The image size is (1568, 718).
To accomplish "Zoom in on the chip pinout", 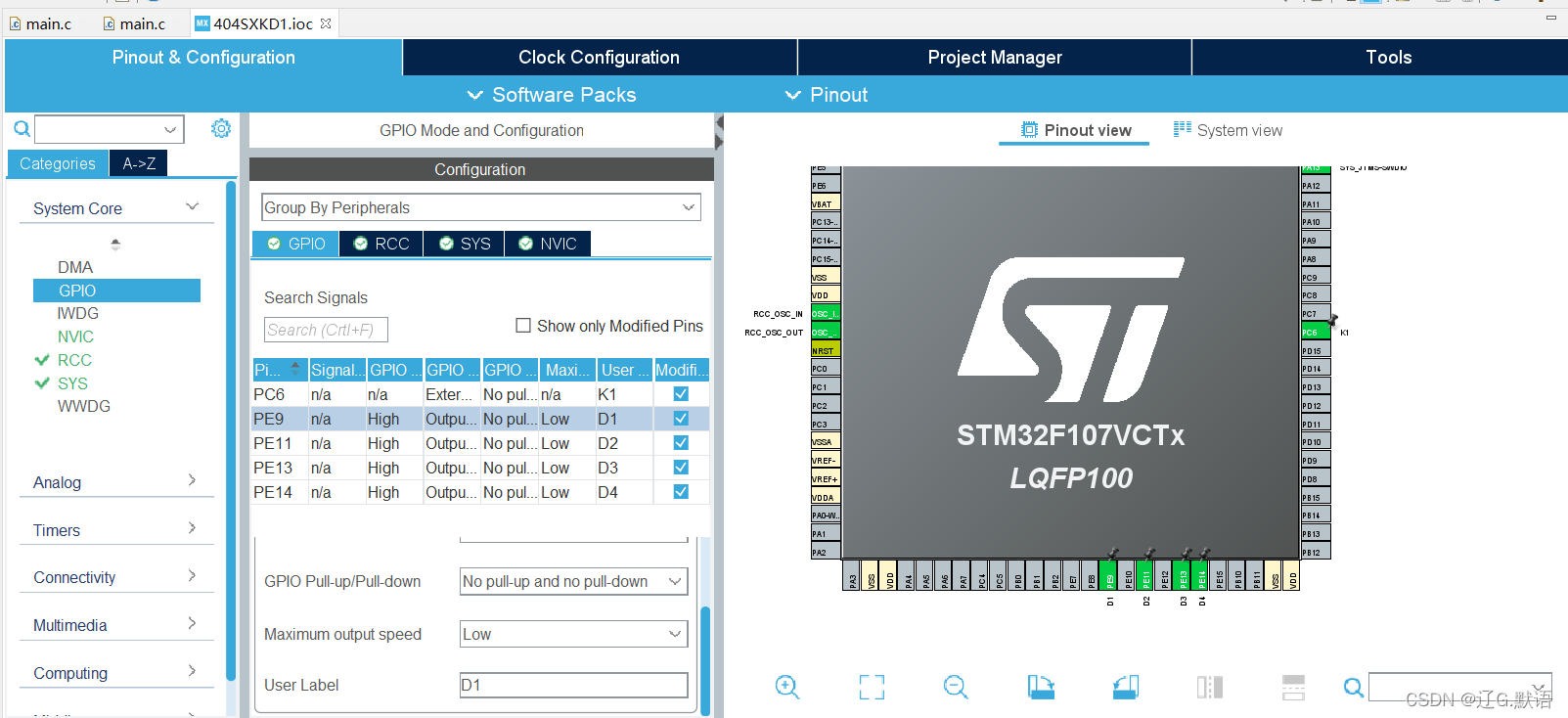I will pos(787,687).
